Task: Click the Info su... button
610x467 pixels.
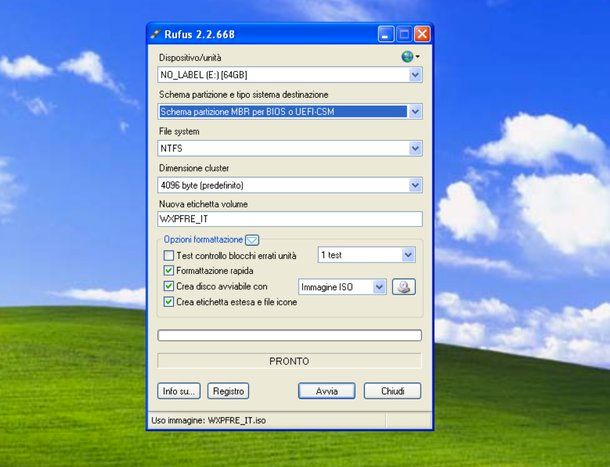Action: pyautogui.click(x=179, y=391)
